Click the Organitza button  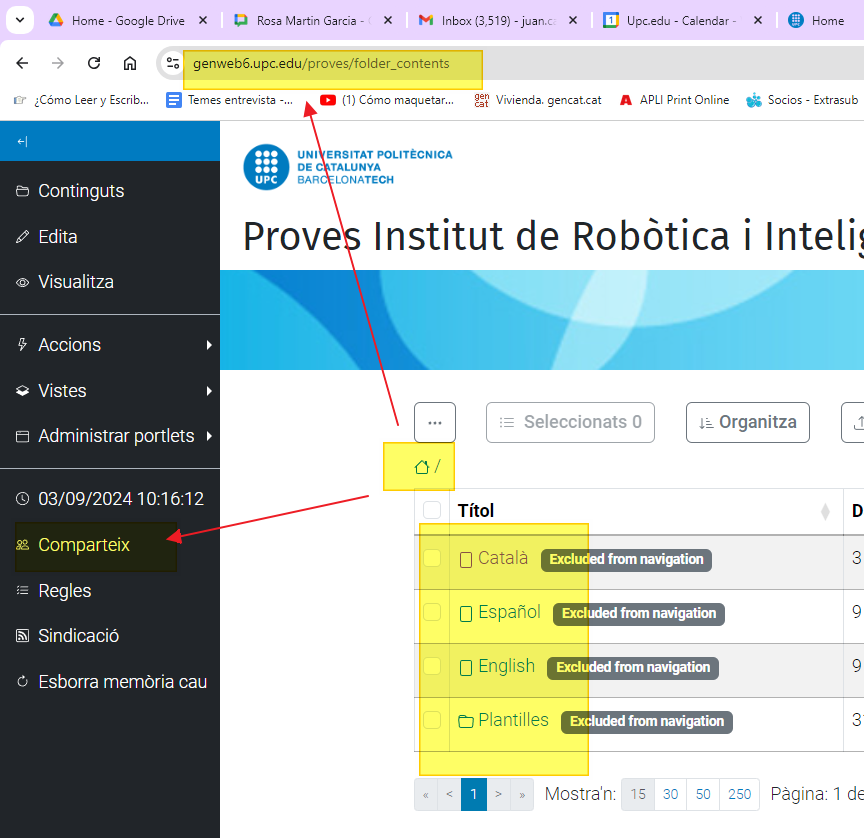748,422
